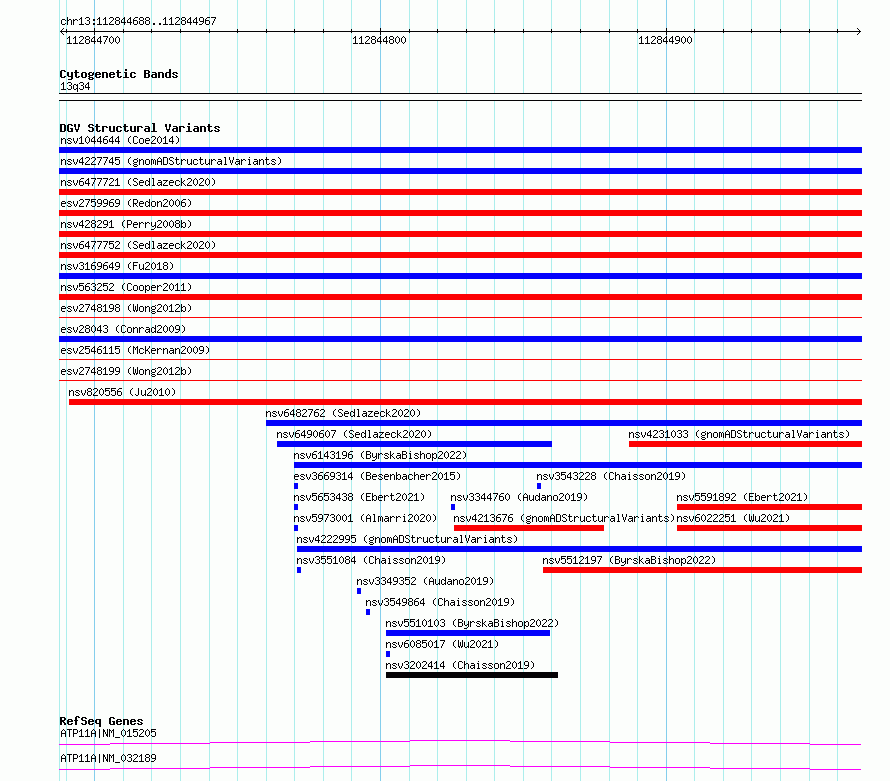Screen dimensions: 890x781
Task: Select nsv5512197 (ByrskaBishop2022) variant
Action: [629, 560]
